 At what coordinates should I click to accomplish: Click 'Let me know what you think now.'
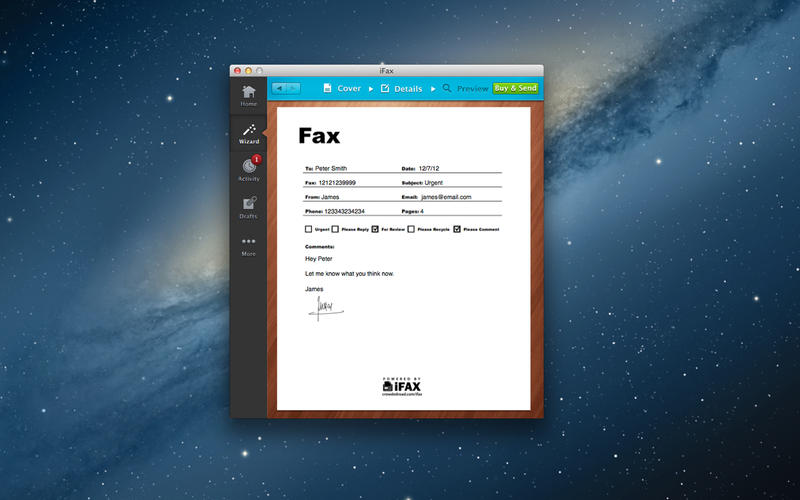pos(349,274)
